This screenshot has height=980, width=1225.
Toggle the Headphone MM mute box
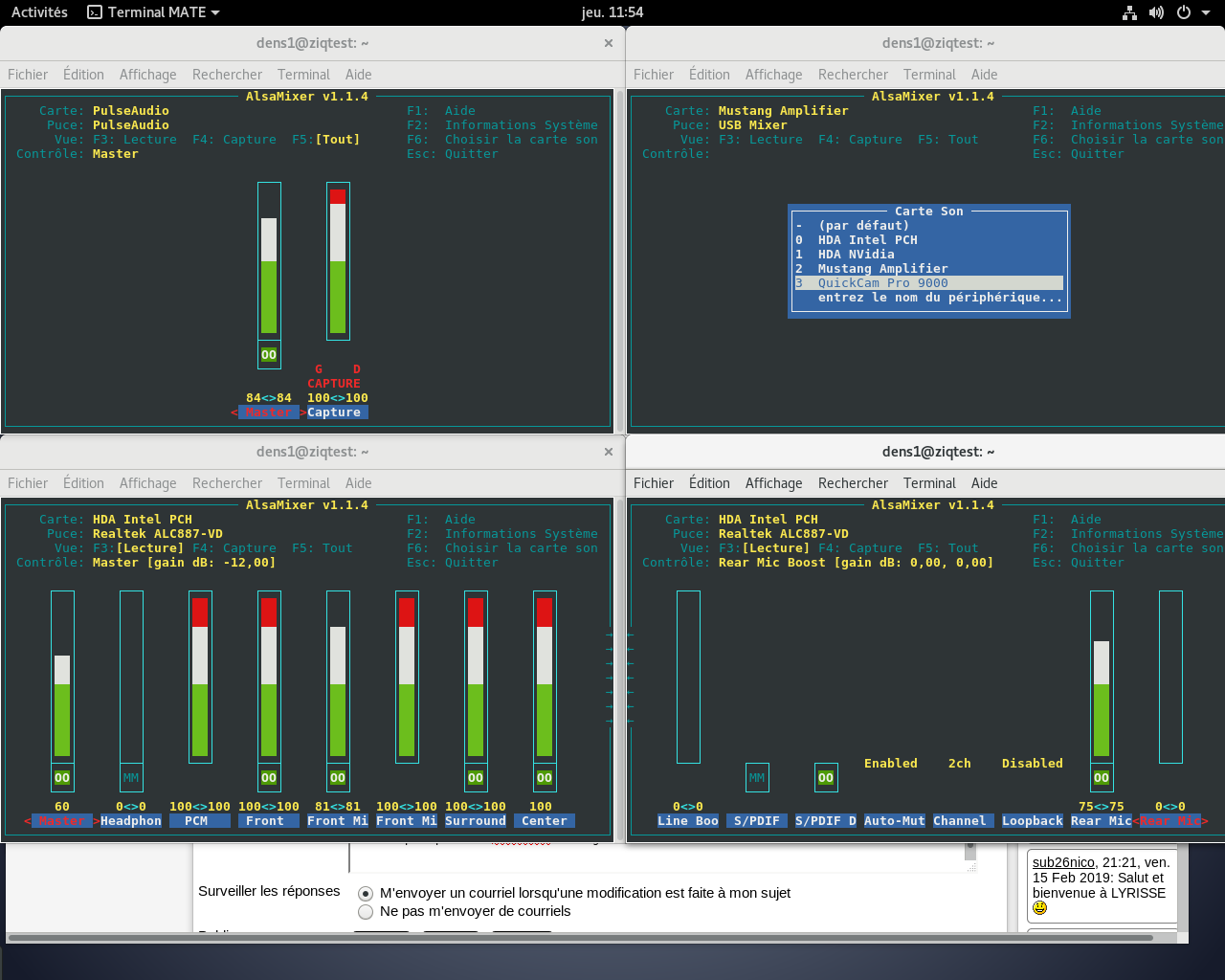pos(131,778)
